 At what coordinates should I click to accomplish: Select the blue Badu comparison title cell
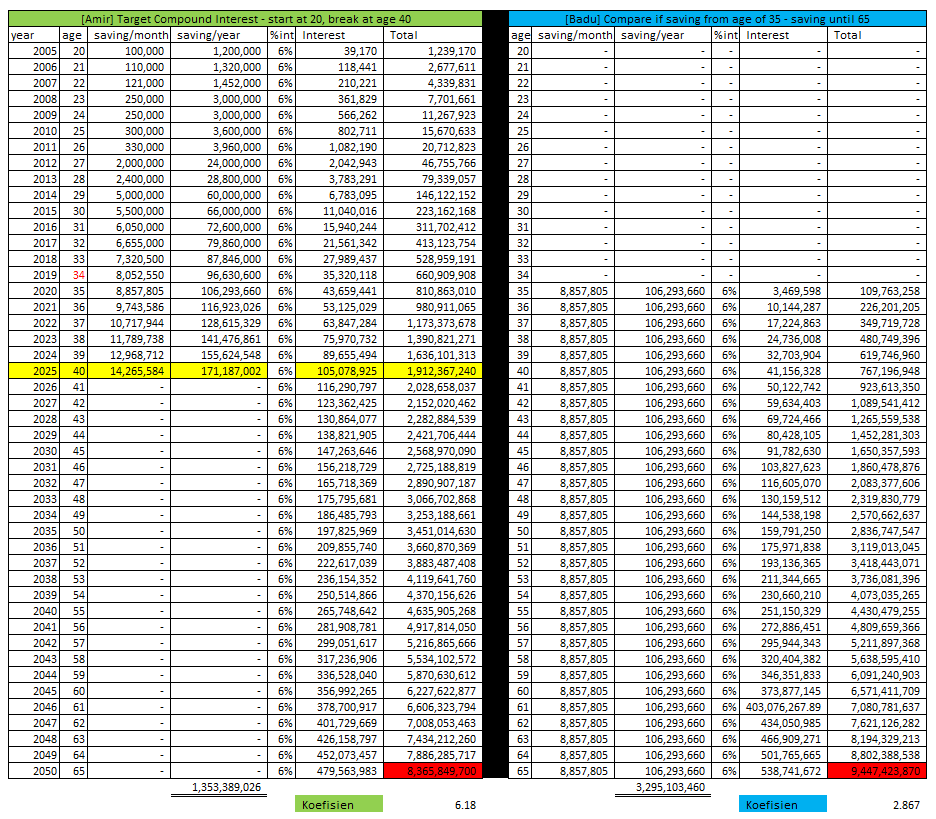click(716, 19)
